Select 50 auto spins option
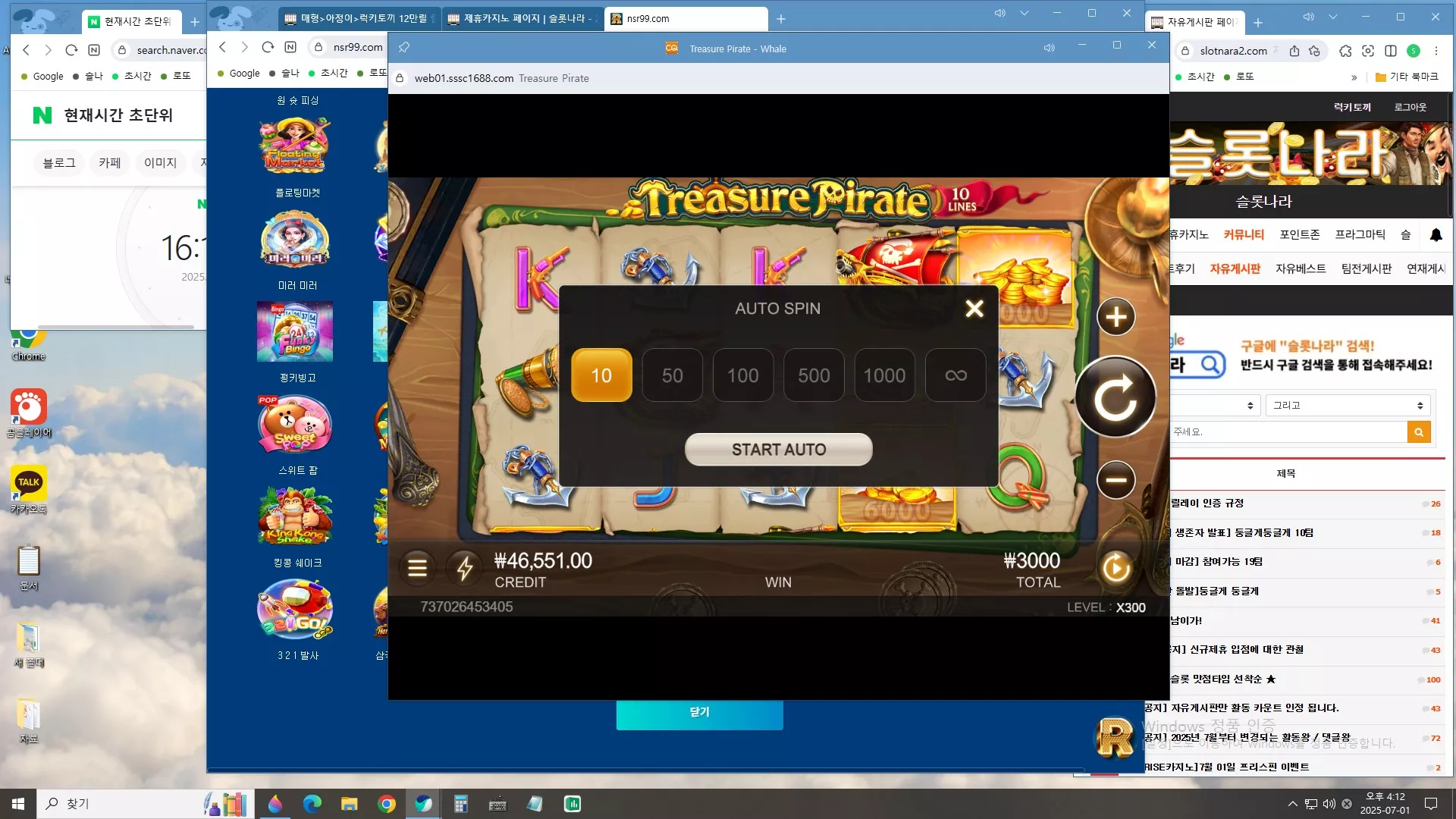Viewport: 1456px width, 819px height. (x=672, y=375)
